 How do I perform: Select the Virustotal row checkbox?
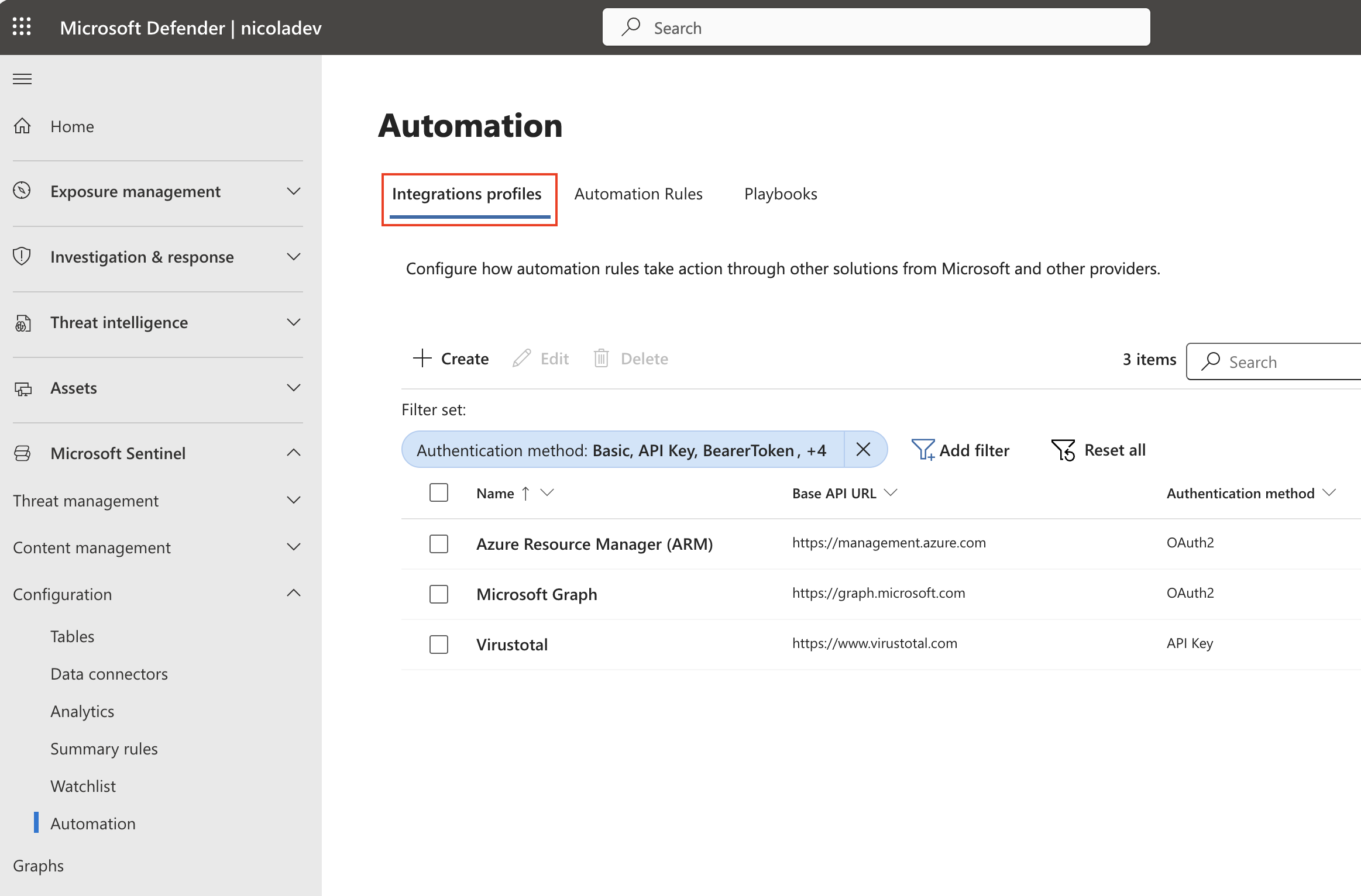(x=439, y=645)
